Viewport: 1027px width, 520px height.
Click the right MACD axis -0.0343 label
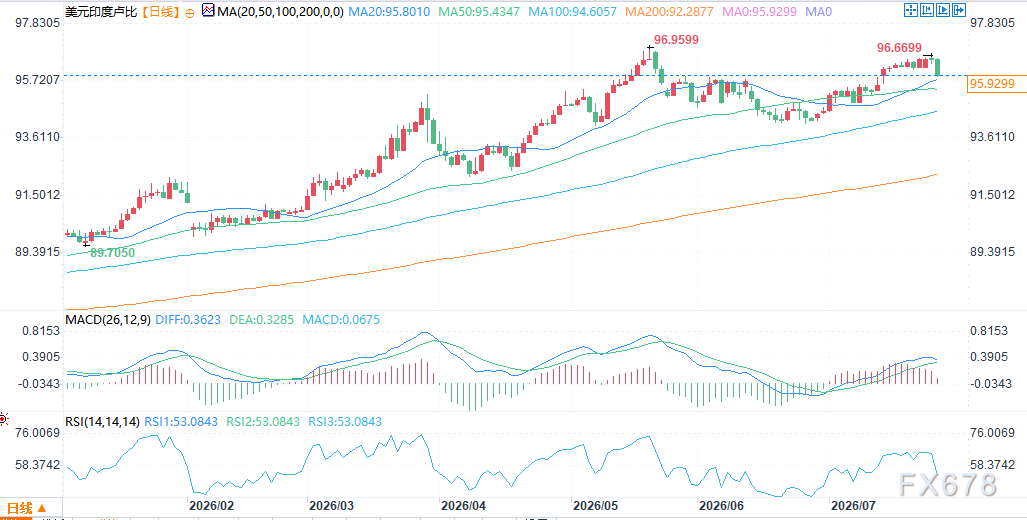tap(990, 383)
